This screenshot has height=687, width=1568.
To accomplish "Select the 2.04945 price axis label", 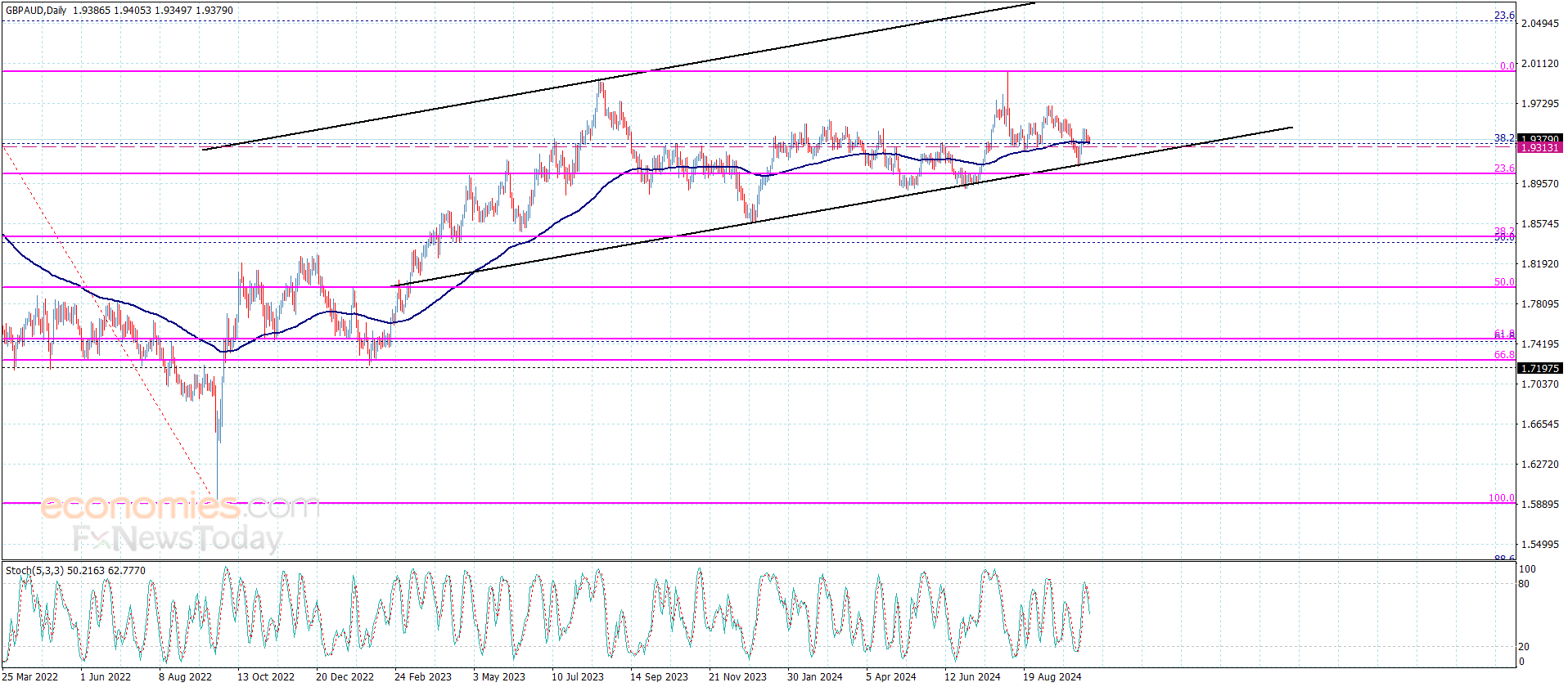I will point(1539,24).
